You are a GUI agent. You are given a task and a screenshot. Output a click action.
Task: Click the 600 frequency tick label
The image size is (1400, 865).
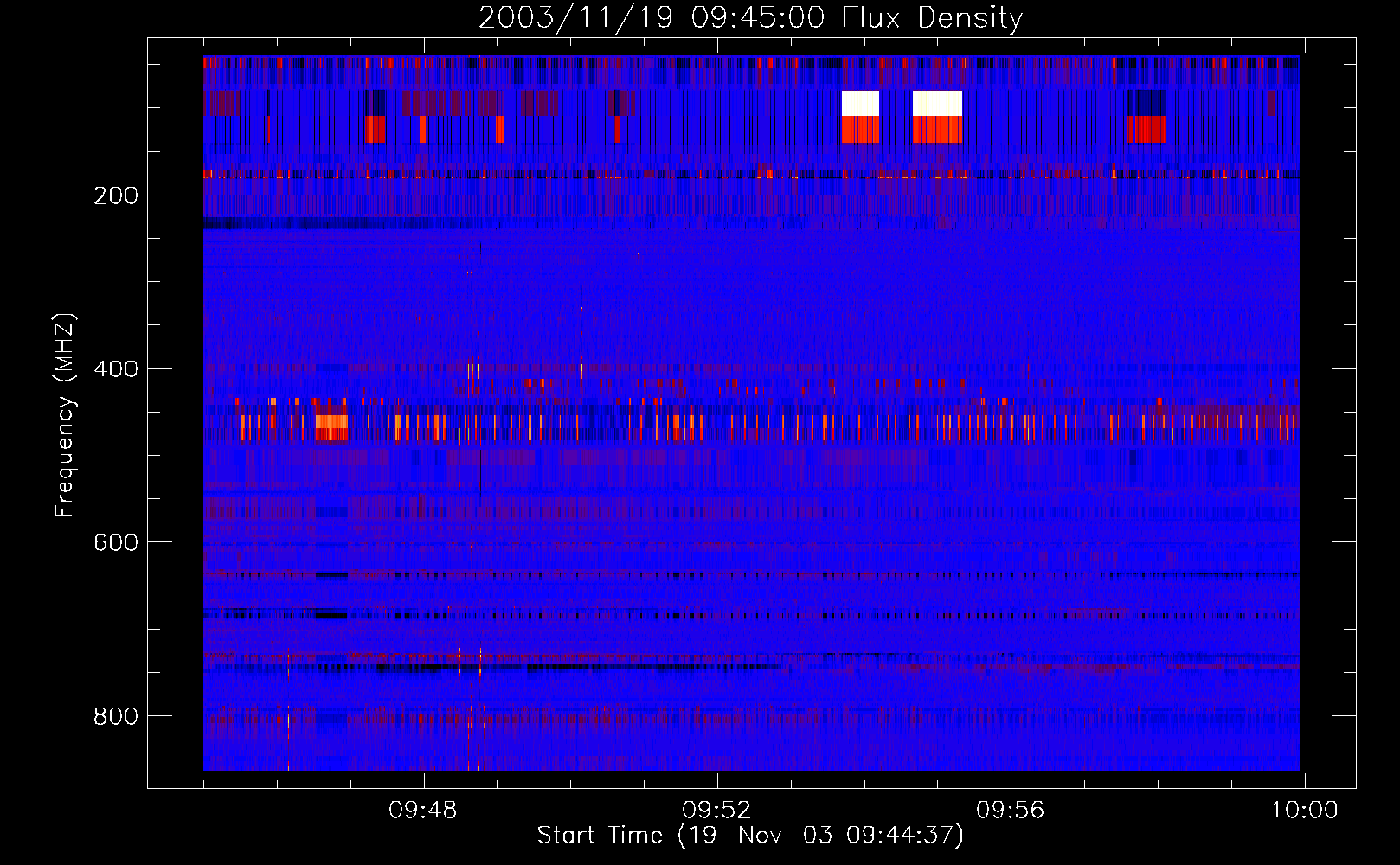[116, 542]
